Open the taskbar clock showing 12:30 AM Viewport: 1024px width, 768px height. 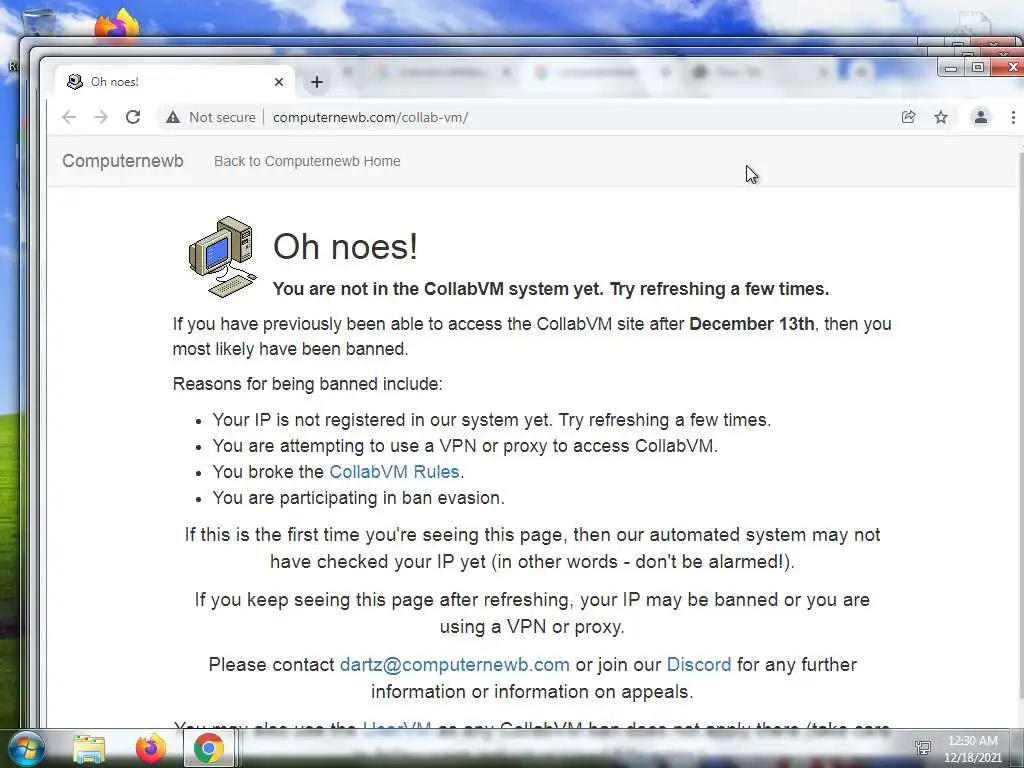click(x=972, y=748)
